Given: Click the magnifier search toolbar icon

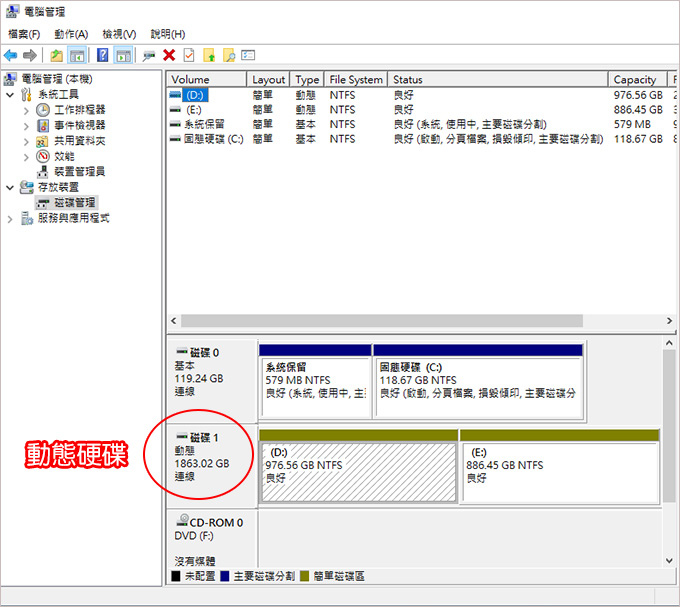Looking at the screenshot, I should coord(229,55).
